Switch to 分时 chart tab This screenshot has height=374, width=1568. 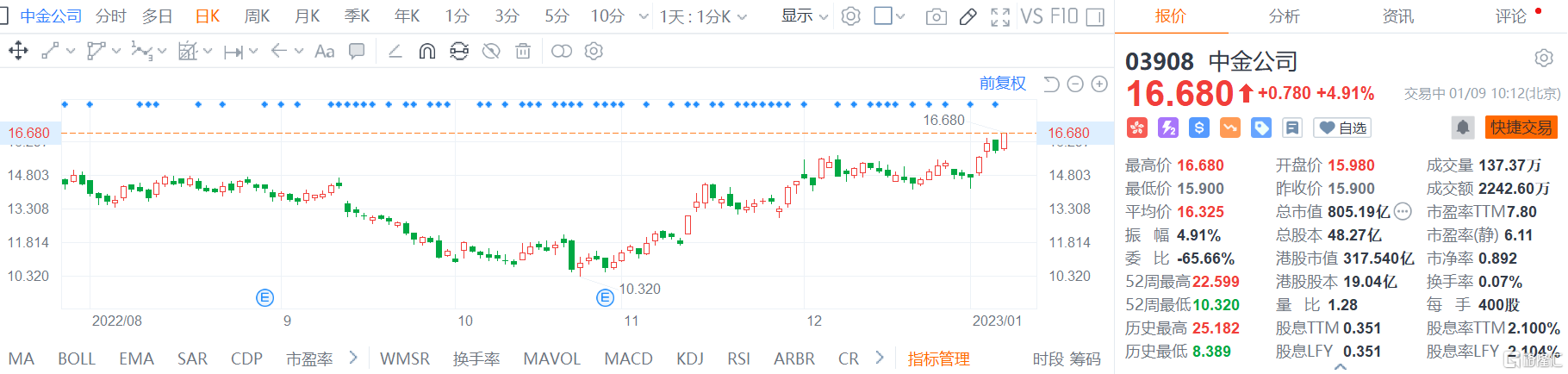pos(111,16)
